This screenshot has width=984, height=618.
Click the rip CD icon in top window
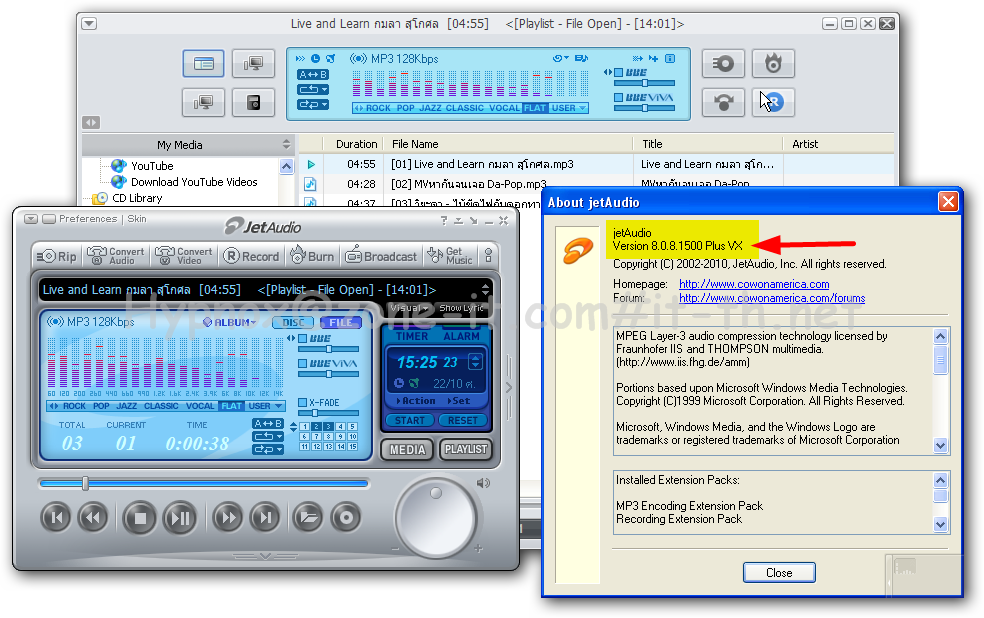tap(723, 63)
